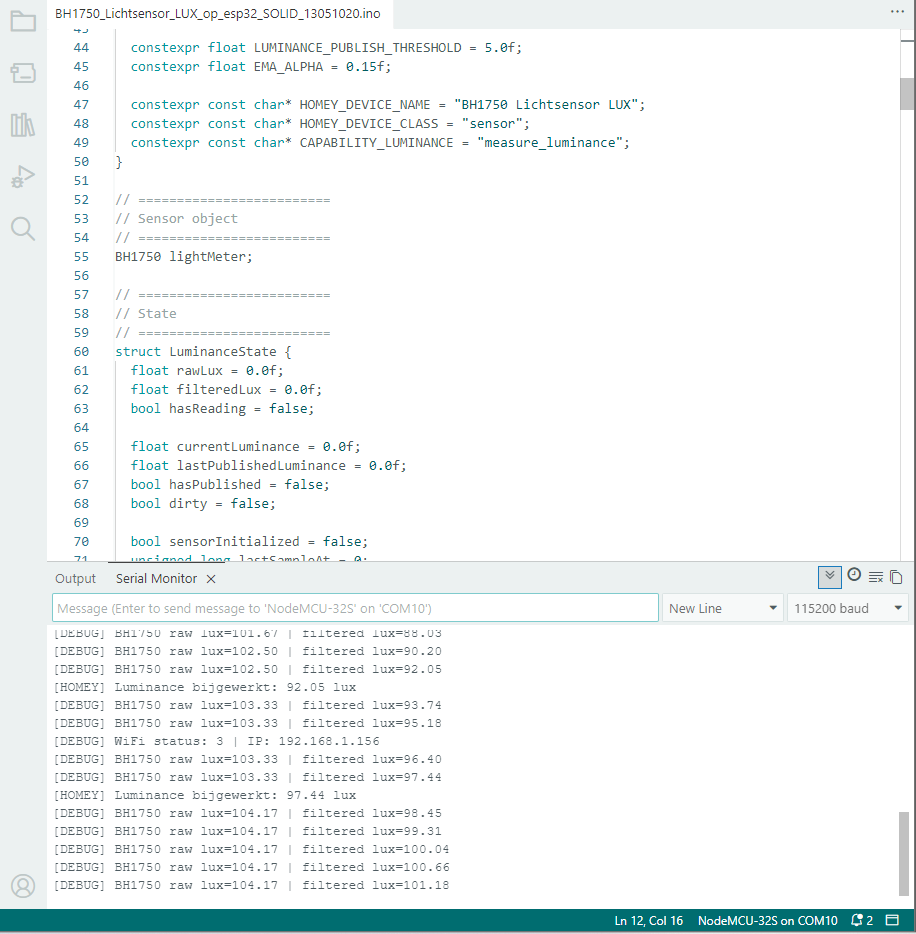Viewport: 916px width, 934px height.
Task: Click 'float currentLuminance = 0.0f;' line
Action: 245,447
